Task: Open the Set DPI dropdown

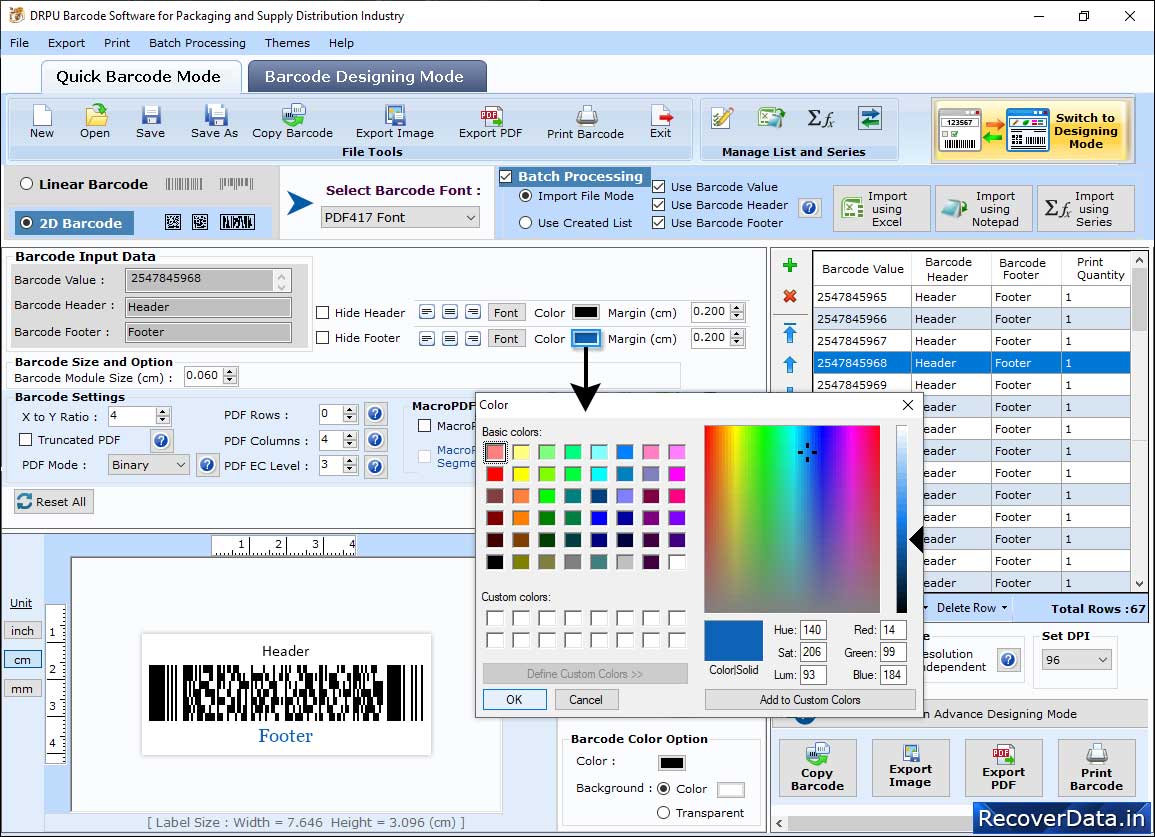Action: (x=1077, y=660)
